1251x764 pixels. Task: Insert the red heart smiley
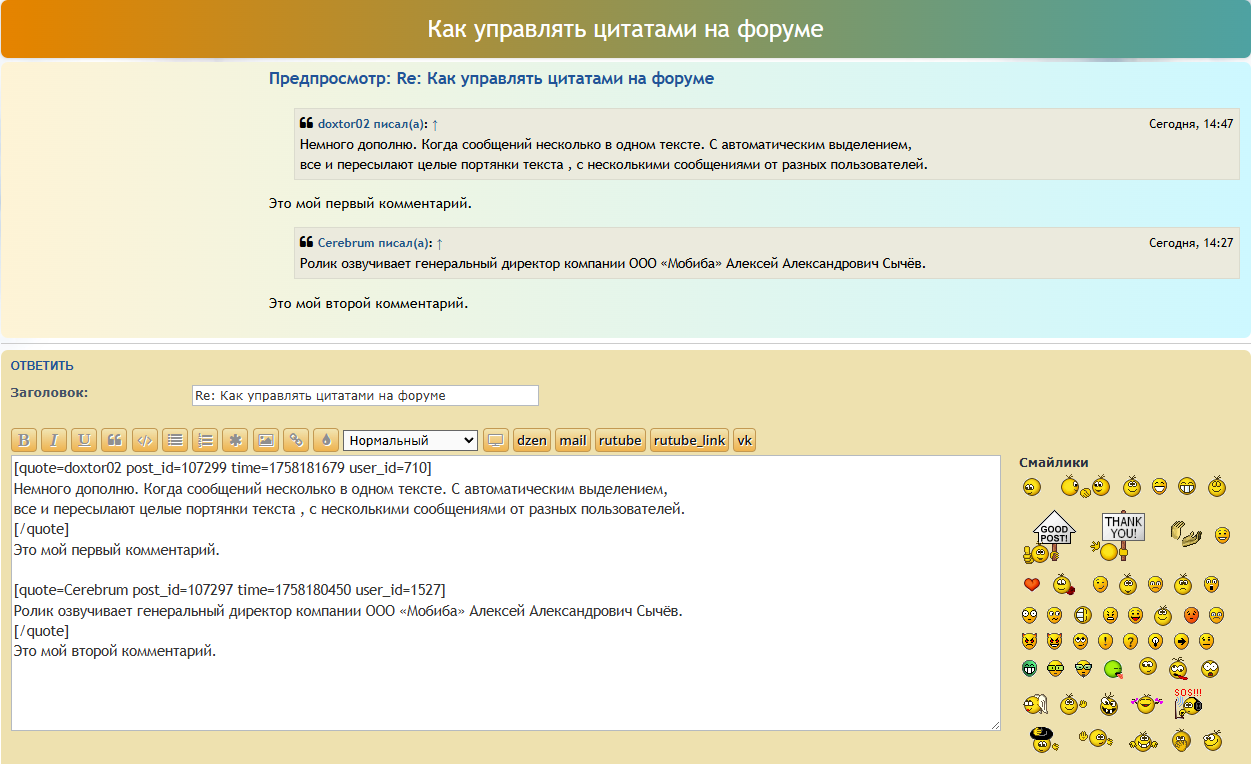point(1032,584)
